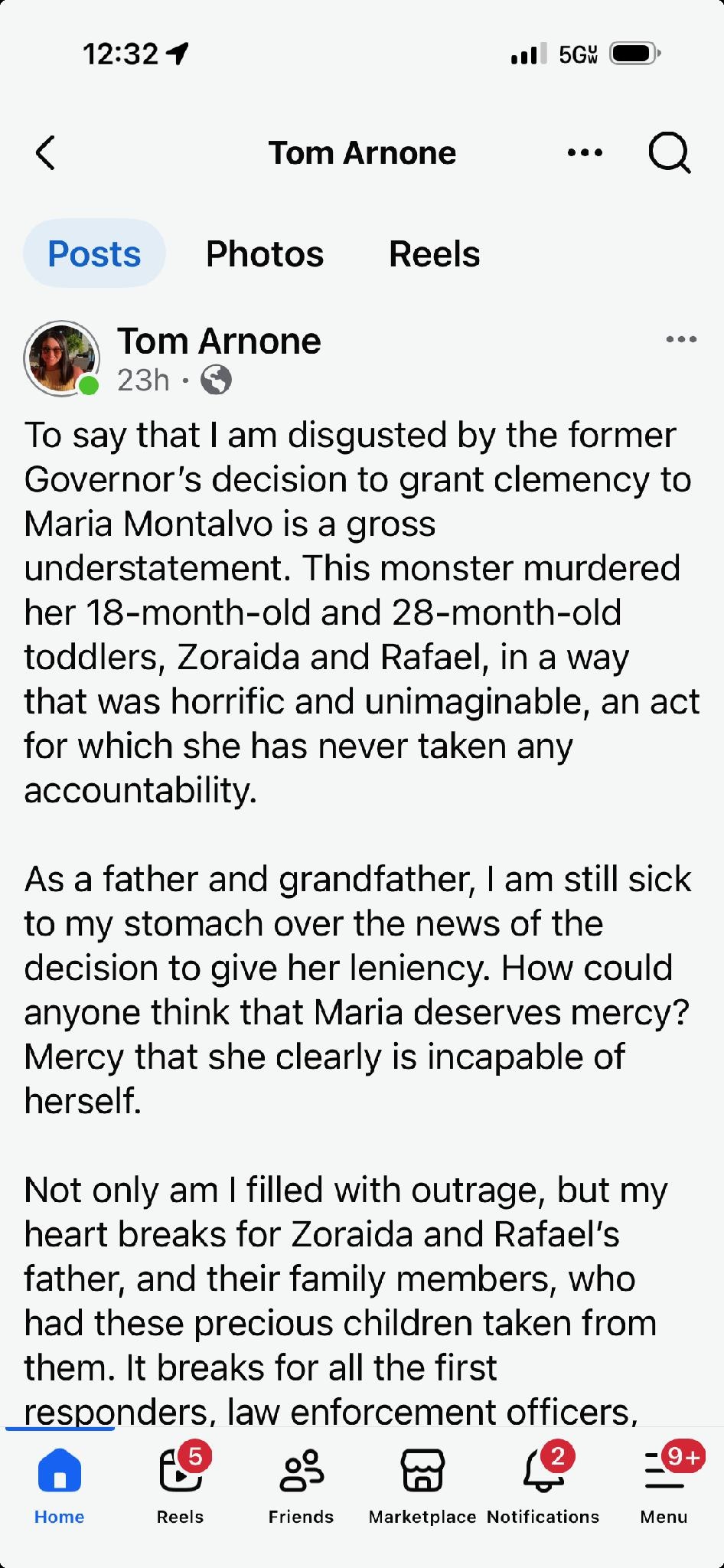Tap the post author profile picture

pyautogui.click(x=62, y=358)
